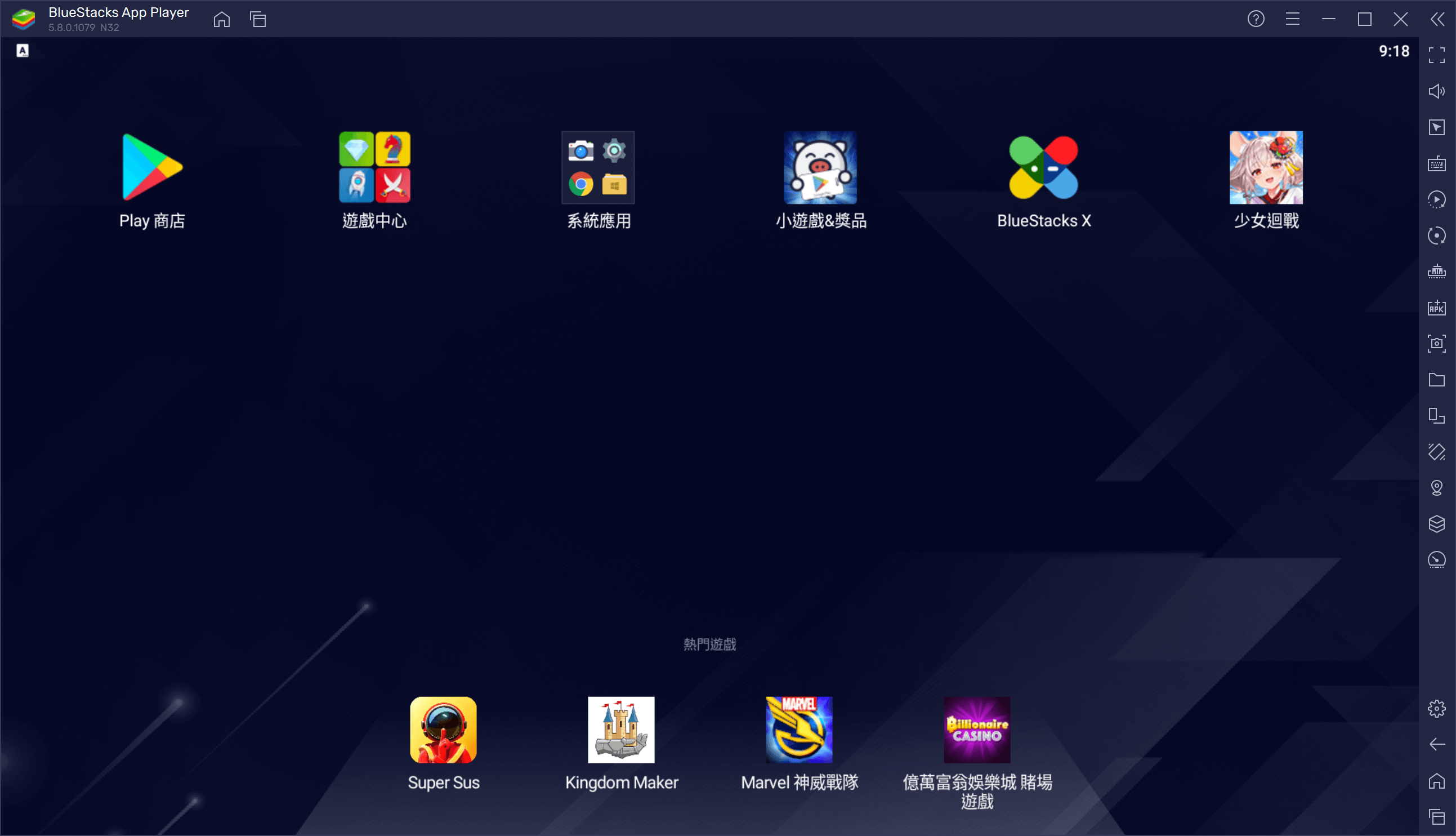Close the BlueStacks App Player window
This screenshot has height=836, width=1456.
pyautogui.click(x=1401, y=19)
